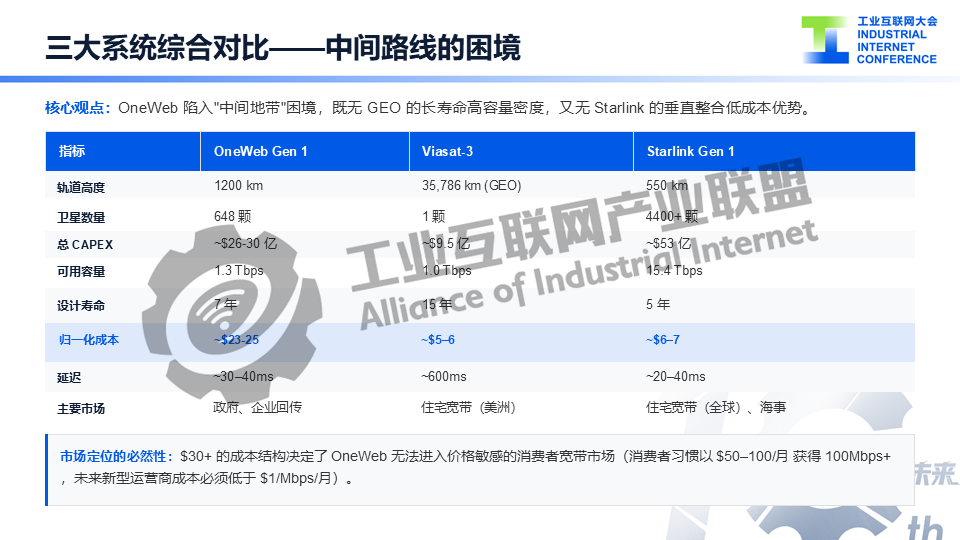Click the 4400+ 颗 cell

click(672, 216)
